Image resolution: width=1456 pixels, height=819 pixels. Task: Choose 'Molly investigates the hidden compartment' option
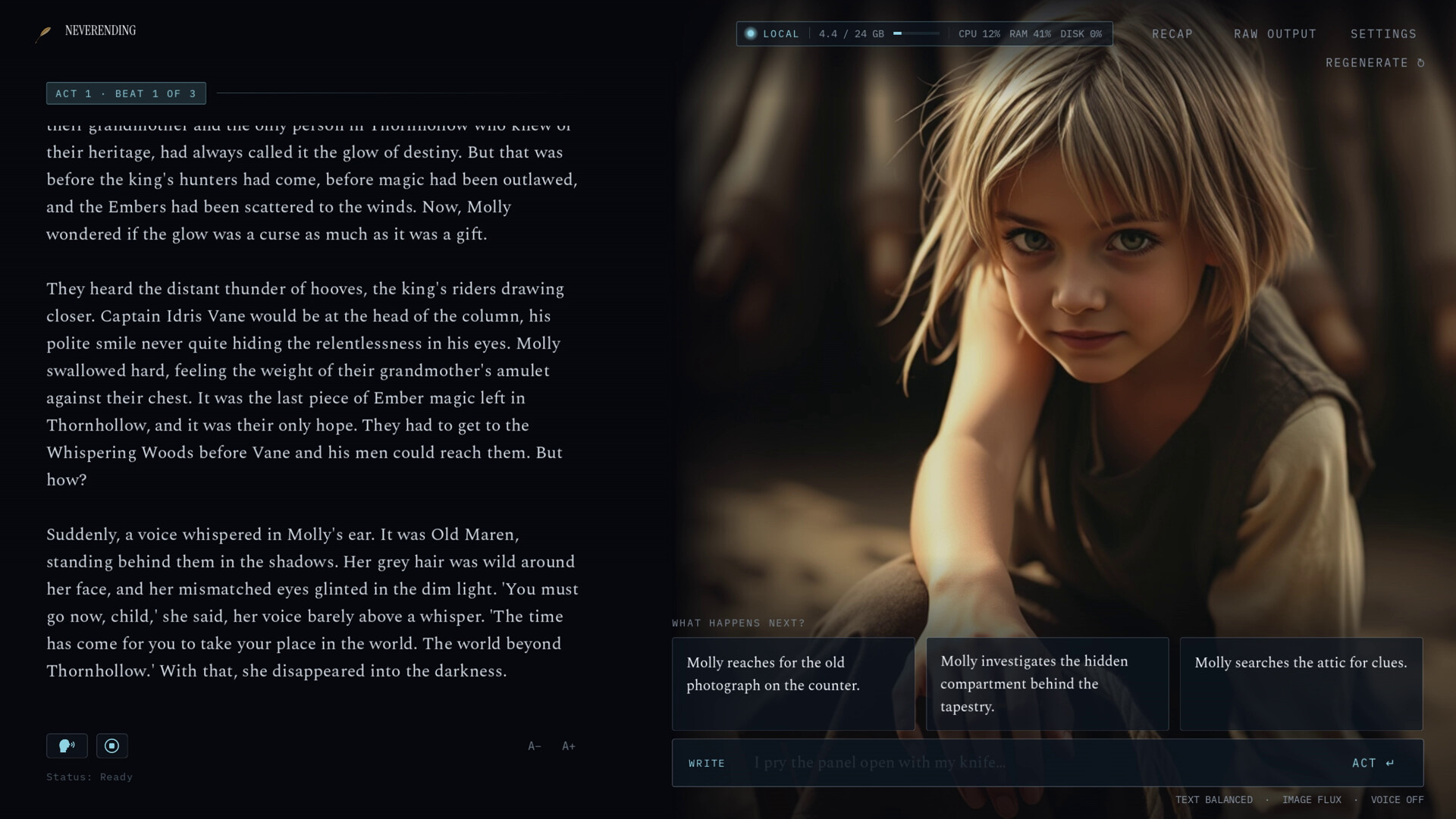point(1047,684)
